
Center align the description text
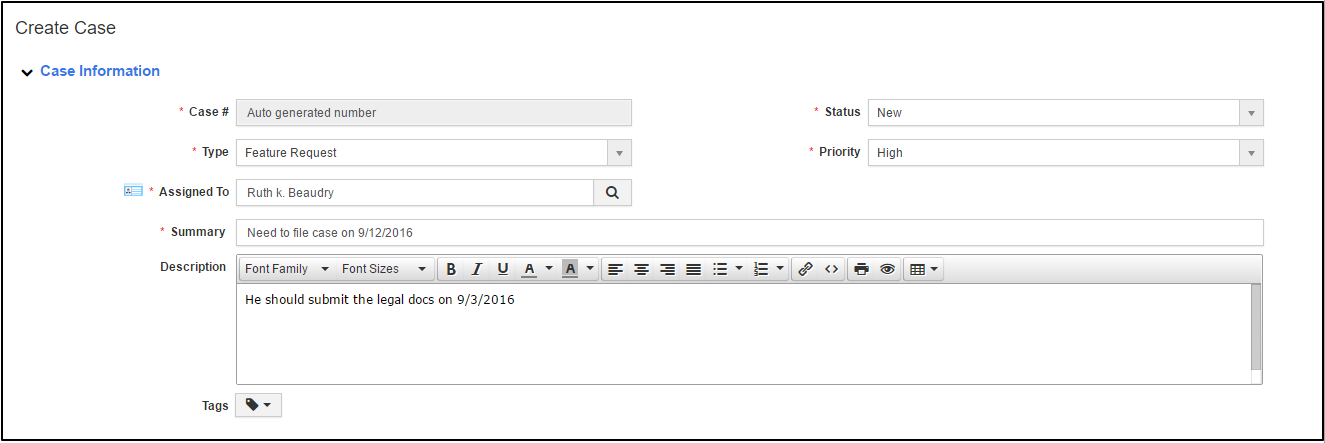(x=642, y=269)
